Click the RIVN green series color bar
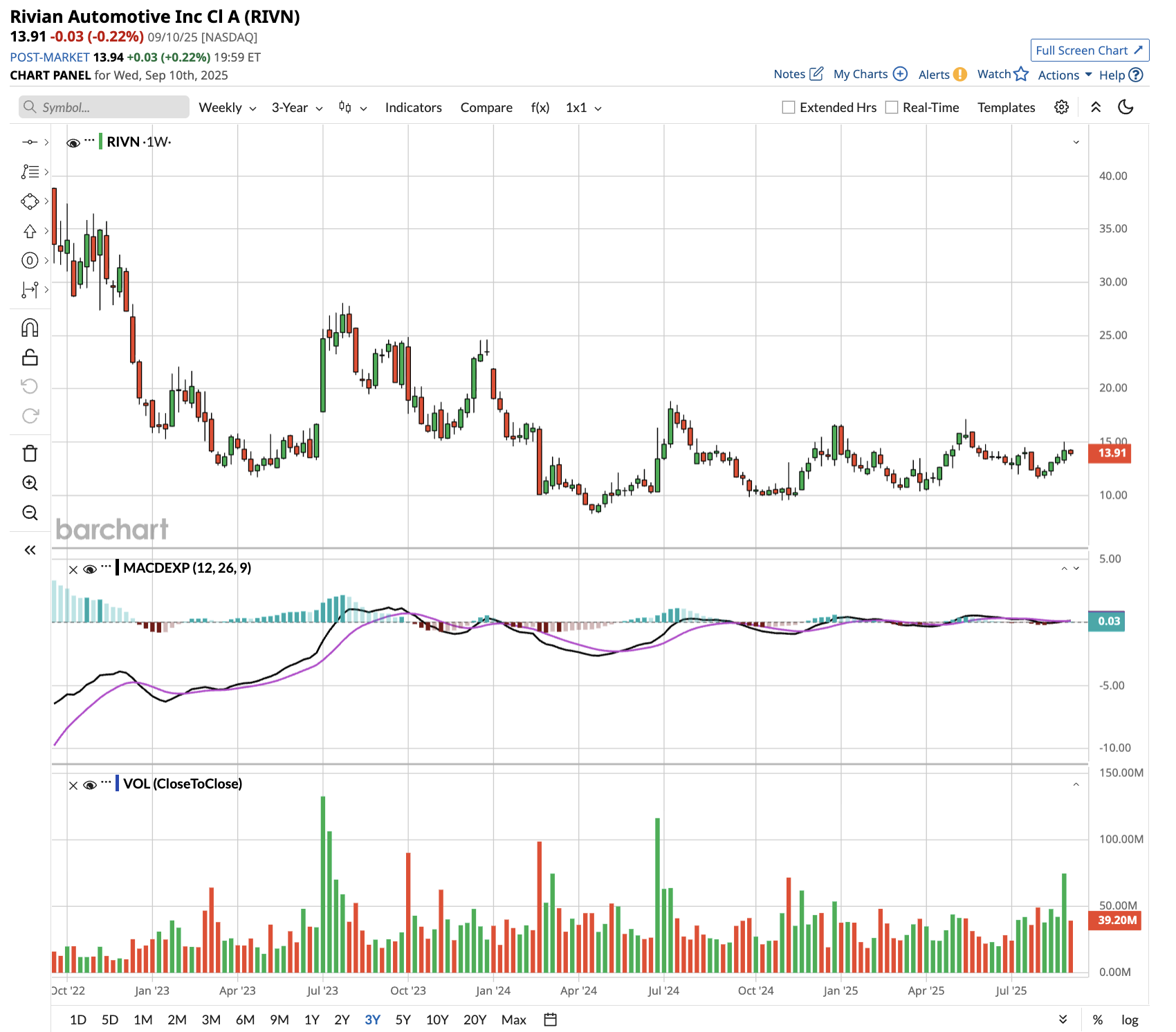This screenshot has width=1176, height=1032. [x=101, y=142]
